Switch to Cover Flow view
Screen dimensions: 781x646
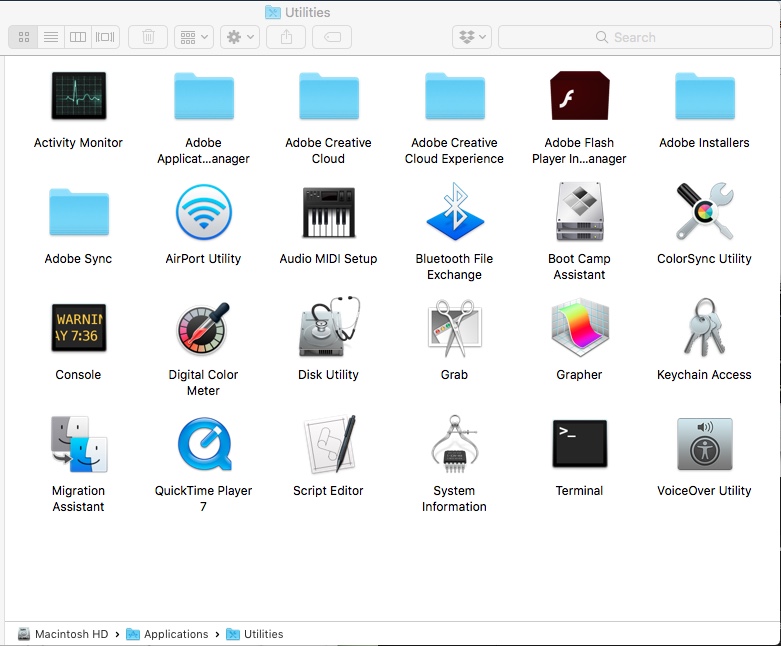pyautogui.click(x=105, y=37)
